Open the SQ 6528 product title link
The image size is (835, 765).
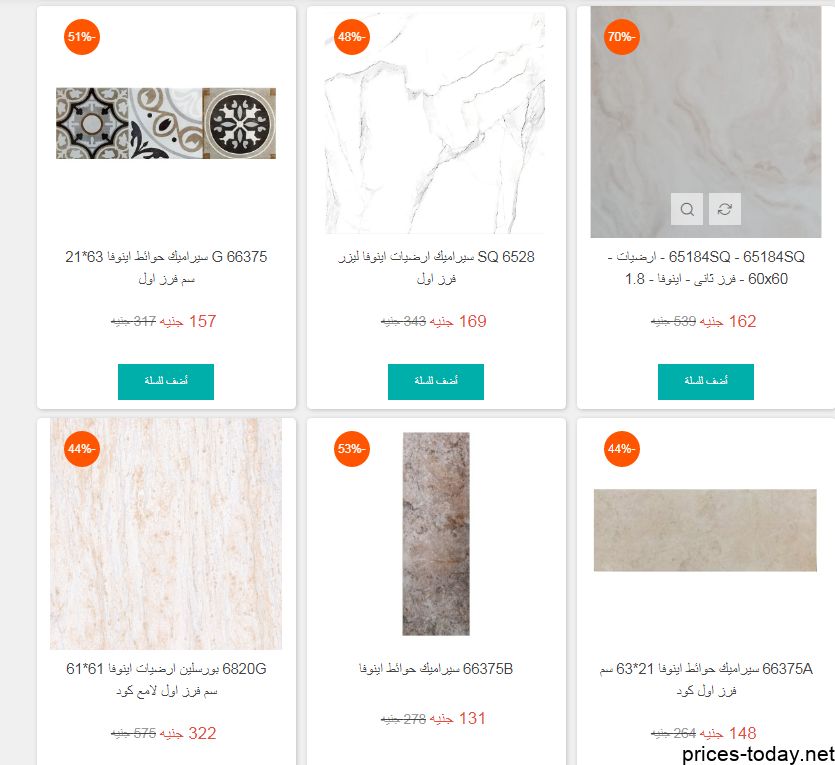click(436, 268)
